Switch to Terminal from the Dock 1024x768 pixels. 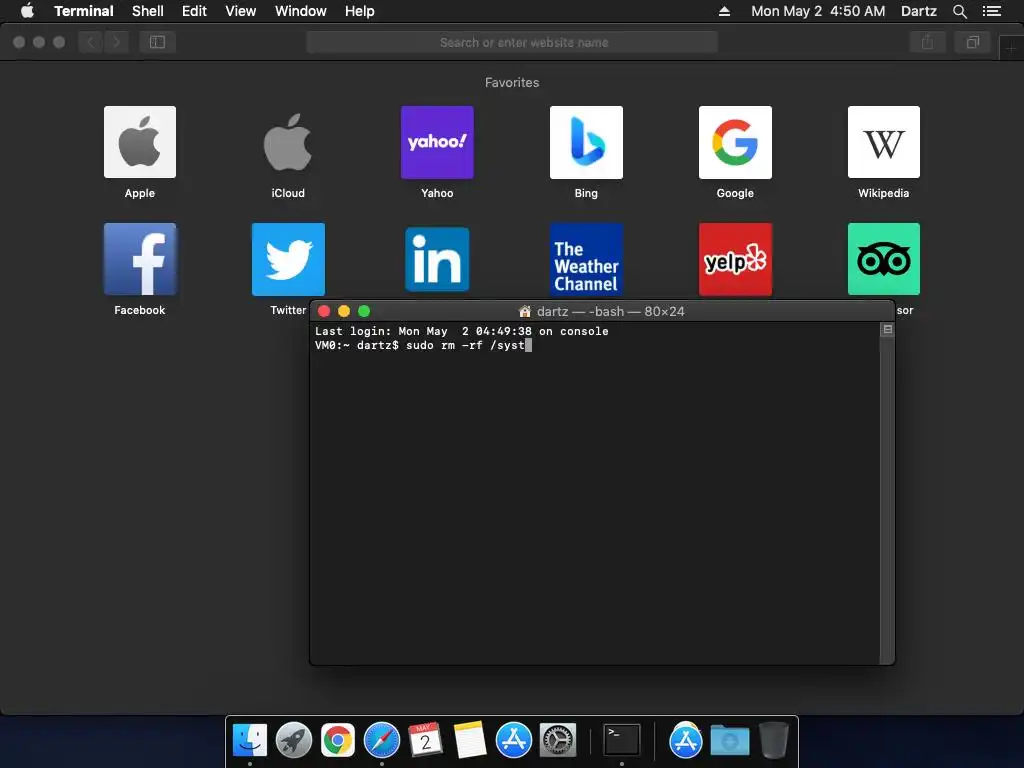point(622,741)
